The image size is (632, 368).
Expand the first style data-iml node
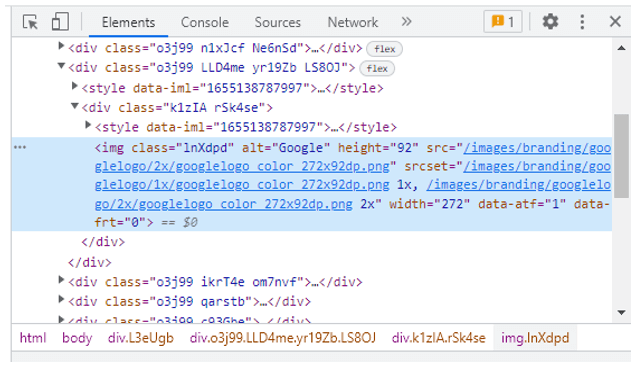coord(74,85)
